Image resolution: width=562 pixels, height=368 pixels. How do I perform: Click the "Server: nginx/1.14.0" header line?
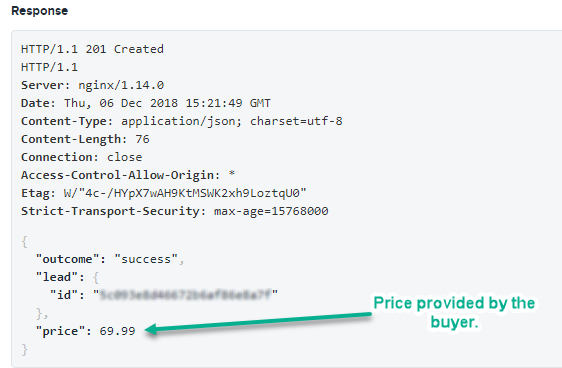[92, 85]
